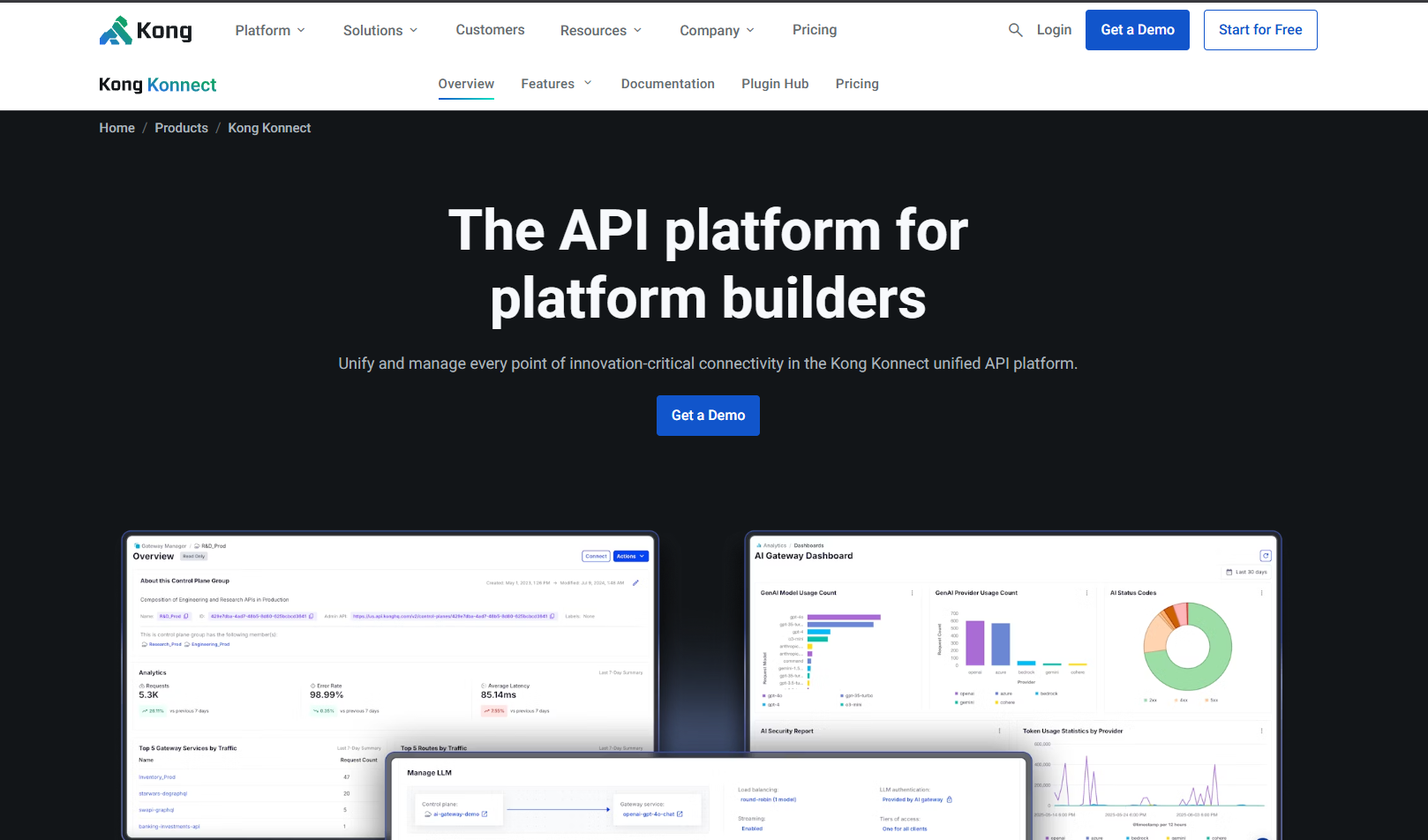Image resolution: width=1428 pixels, height=840 pixels.
Task: Click the hero Get a Demo button
Action: pyautogui.click(x=708, y=416)
